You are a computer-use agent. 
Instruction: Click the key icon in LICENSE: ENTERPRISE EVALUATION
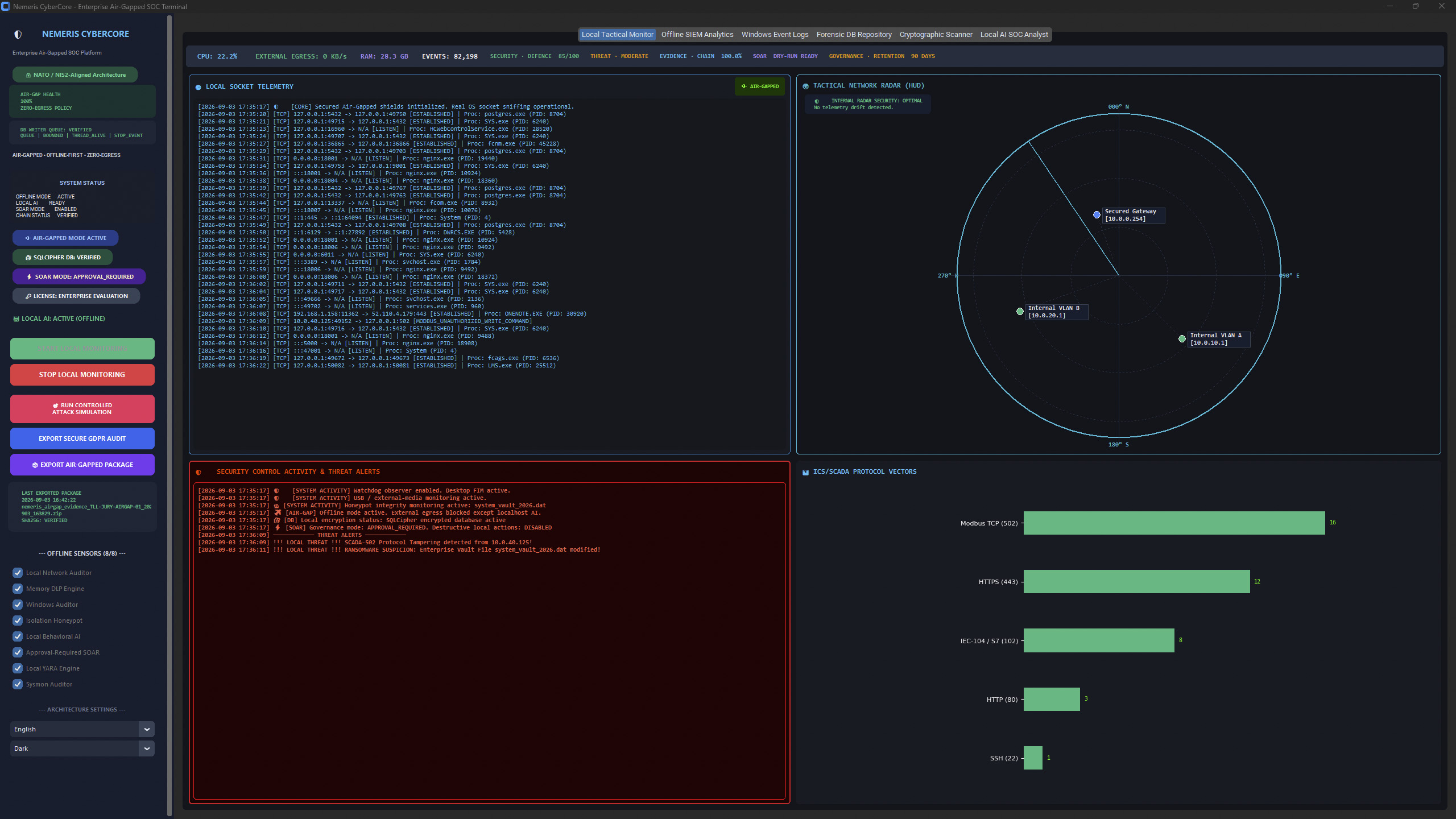click(28, 296)
